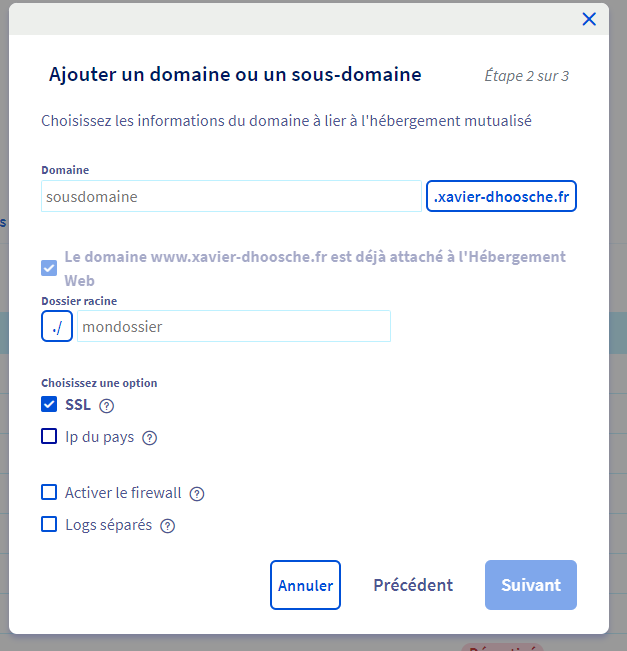Screen dimensions: 627x651
Task: Close the add domain dialog
Action: [x=589, y=19]
